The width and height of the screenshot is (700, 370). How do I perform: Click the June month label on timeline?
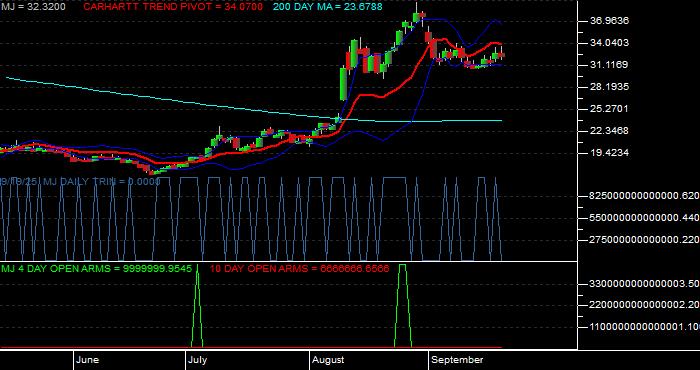(x=88, y=360)
